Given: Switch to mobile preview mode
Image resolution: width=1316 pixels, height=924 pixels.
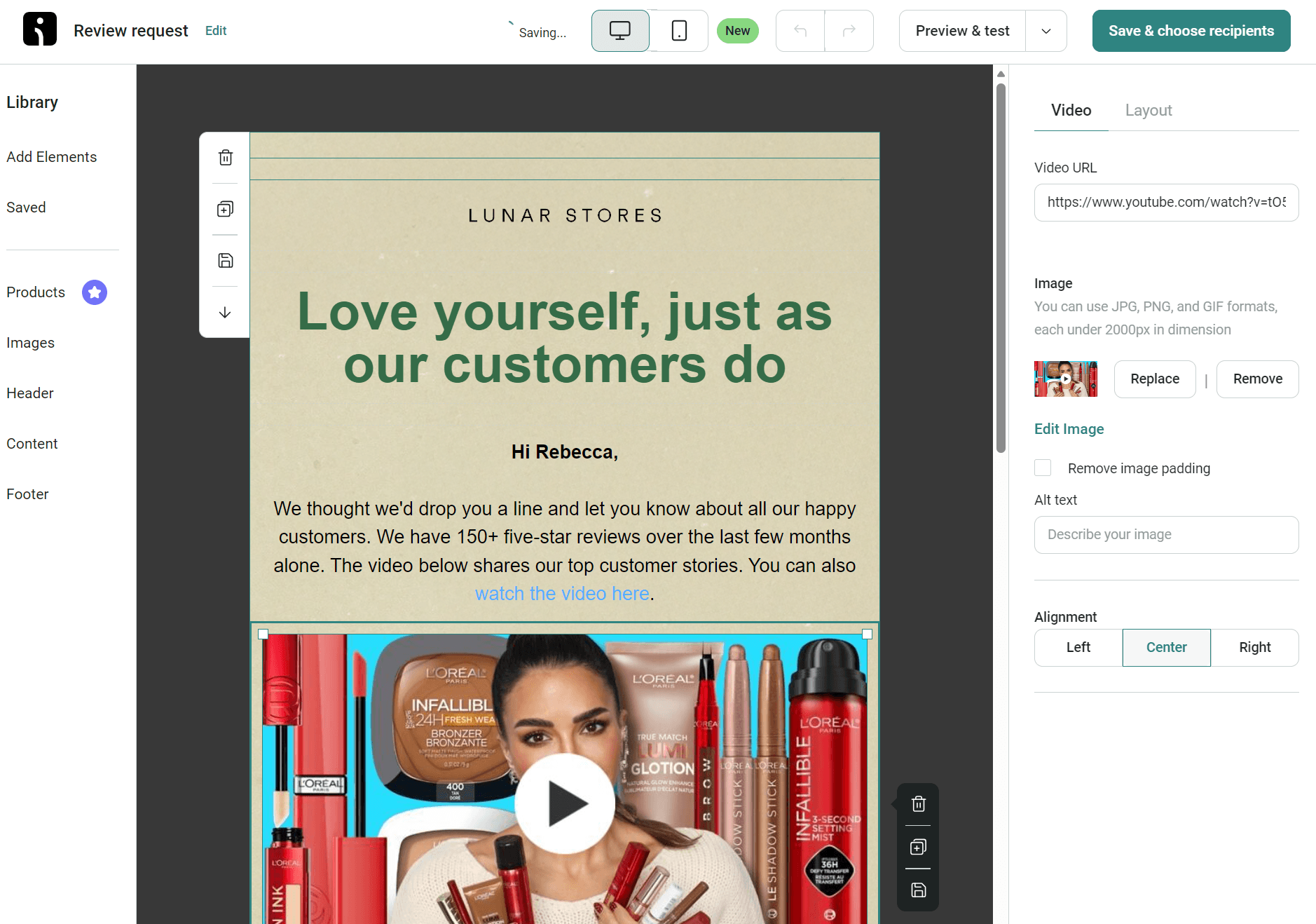Looking at the screenshot, I should tap(679, 31).
